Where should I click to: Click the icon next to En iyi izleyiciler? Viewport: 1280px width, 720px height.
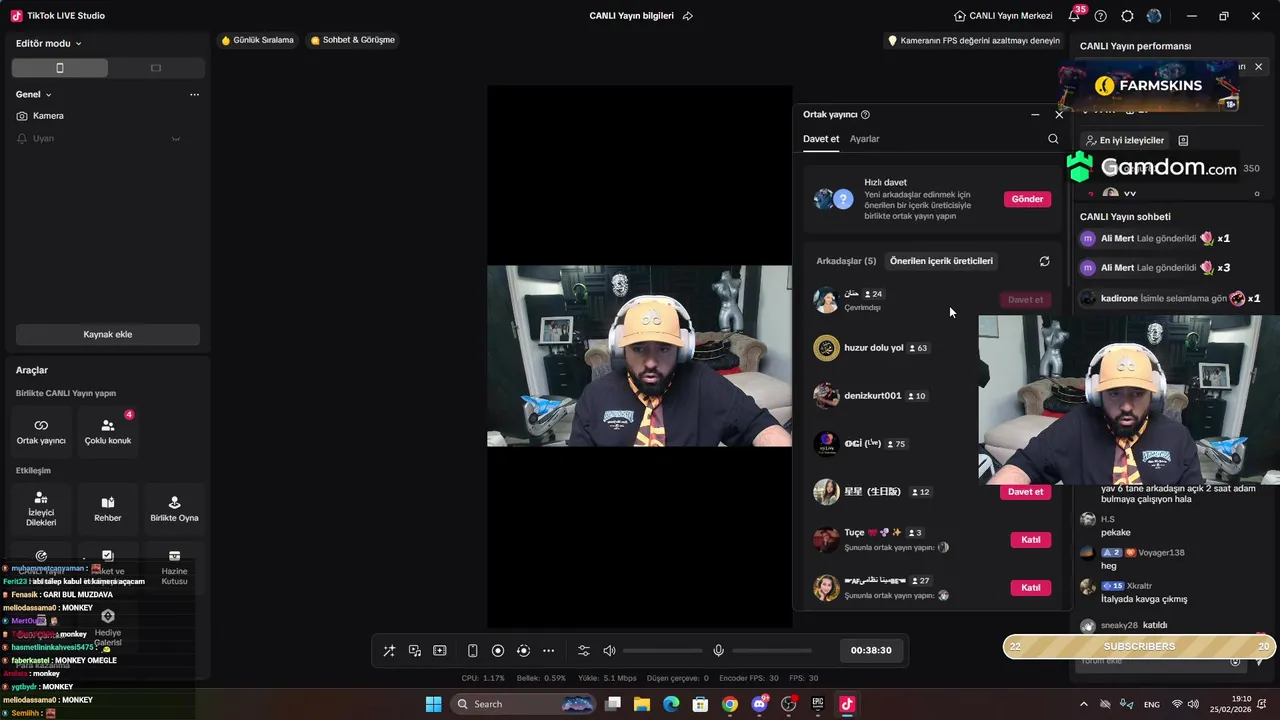[1183, 141]
